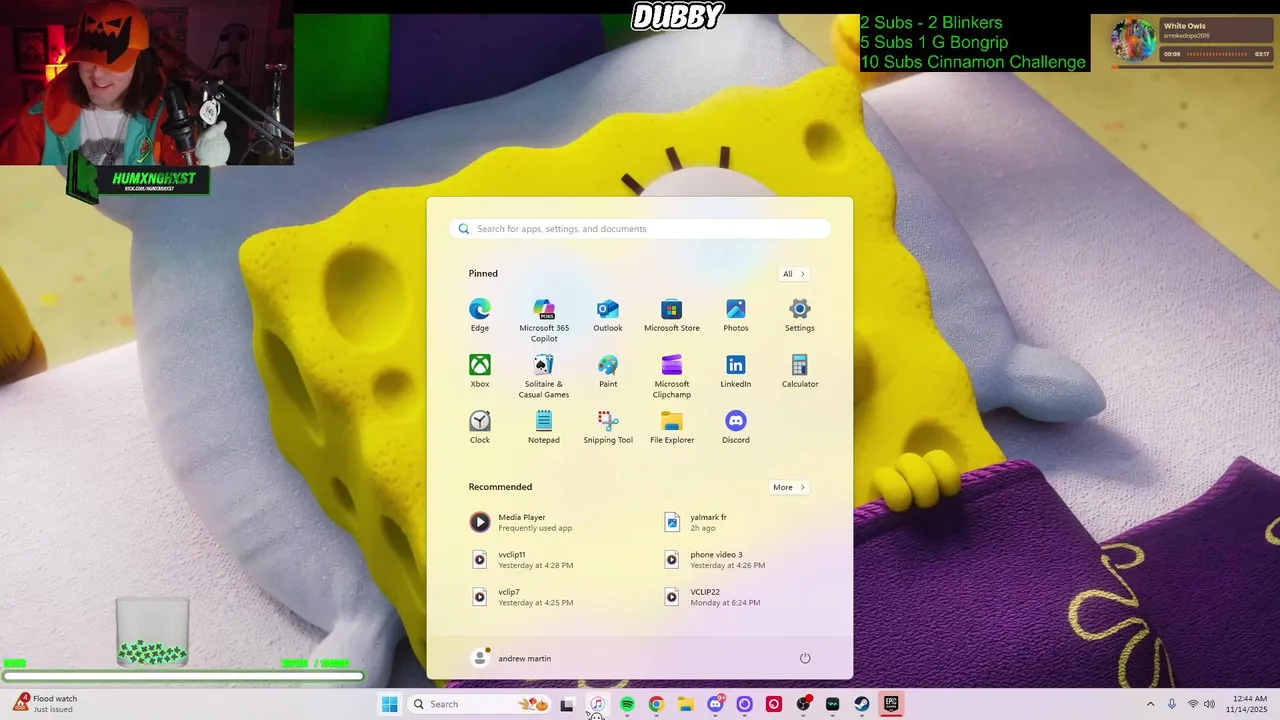Viewport: 1280px width, 720px height.
Task: Show hidden icons tray chevron
Action: (1150, 704)
